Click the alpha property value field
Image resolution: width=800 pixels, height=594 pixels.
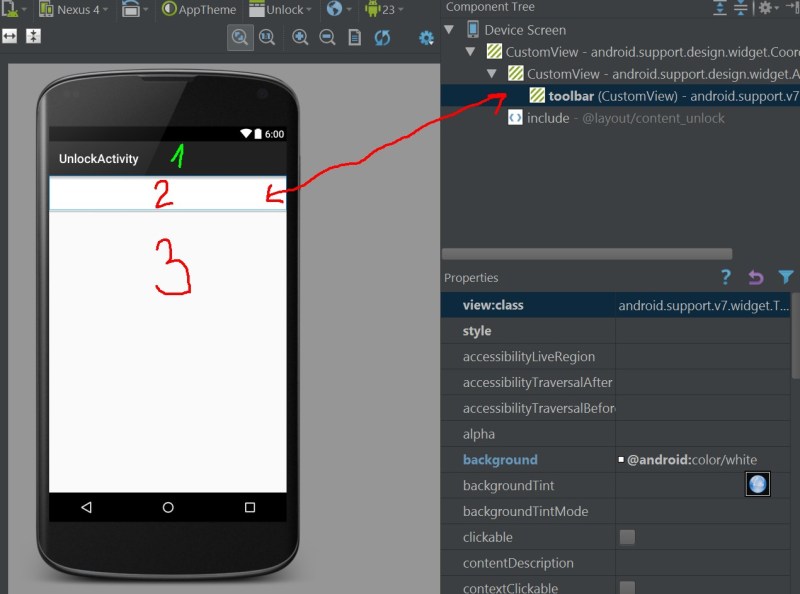click(703, 434)
